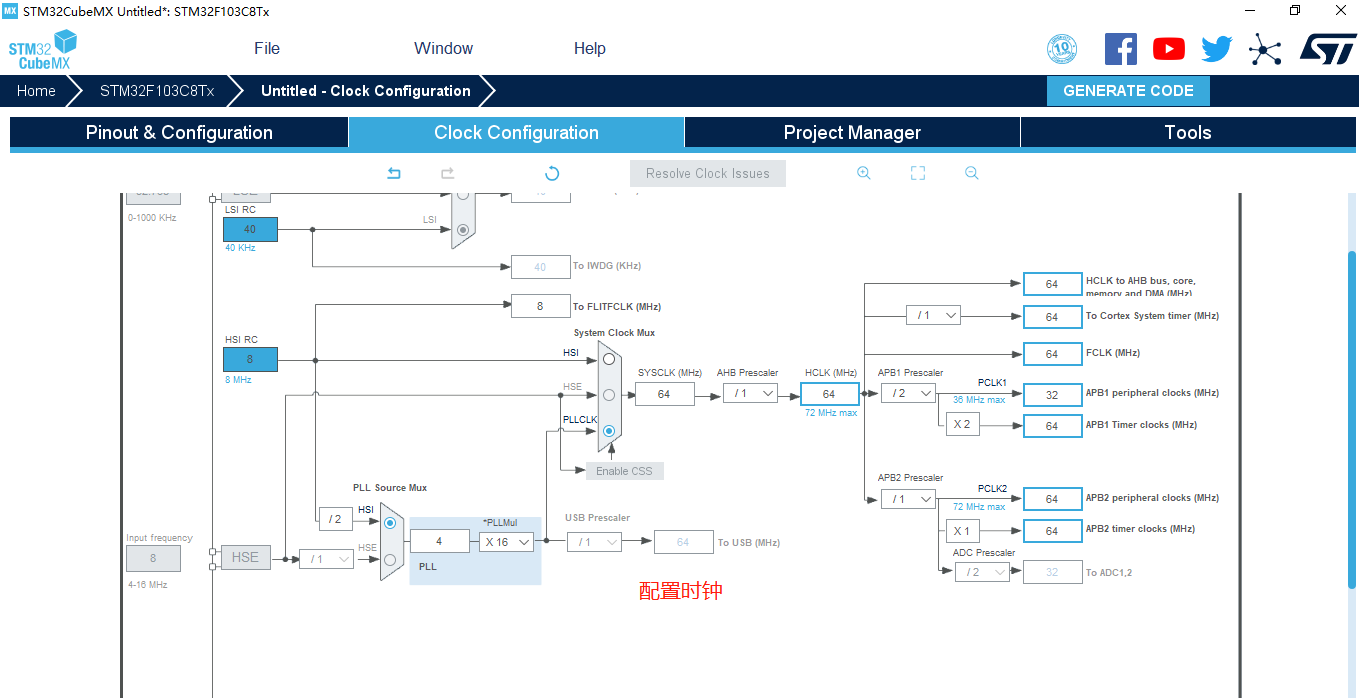This screenshot has height=698, width=1359.
Task: Click the PLL input value 4 box
Action: 439,542
